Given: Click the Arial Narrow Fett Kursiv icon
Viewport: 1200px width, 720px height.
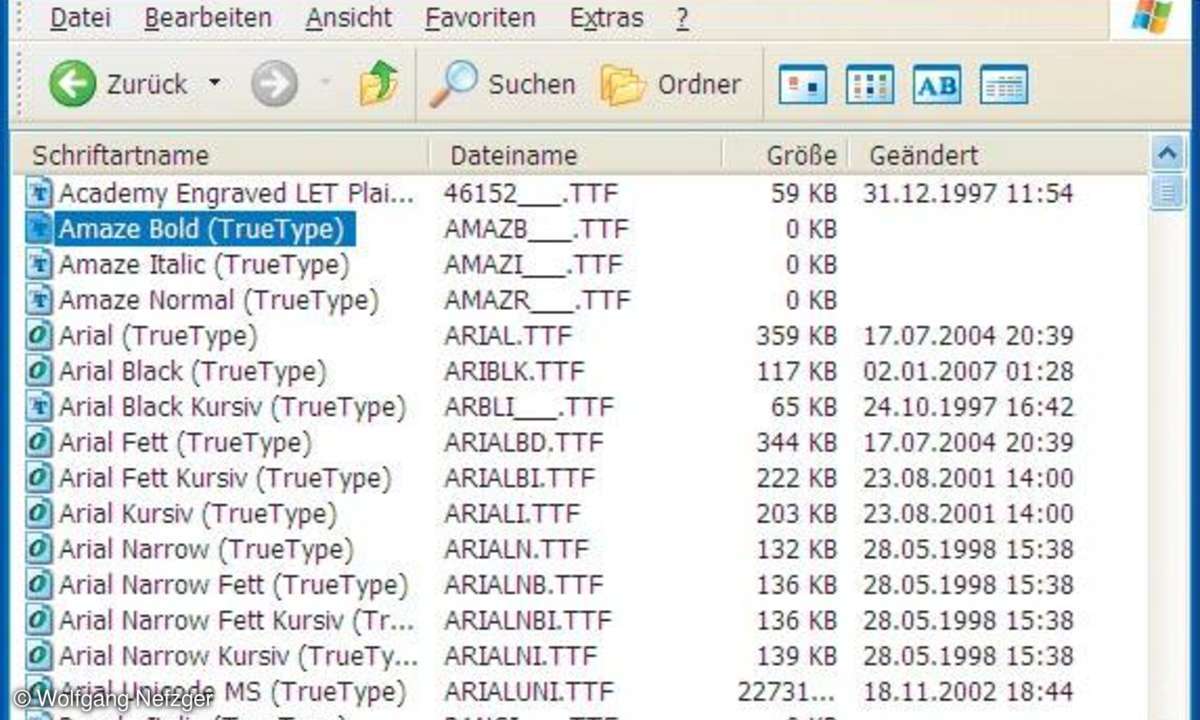Looking at the screenshot, I should tap(39, 620).
